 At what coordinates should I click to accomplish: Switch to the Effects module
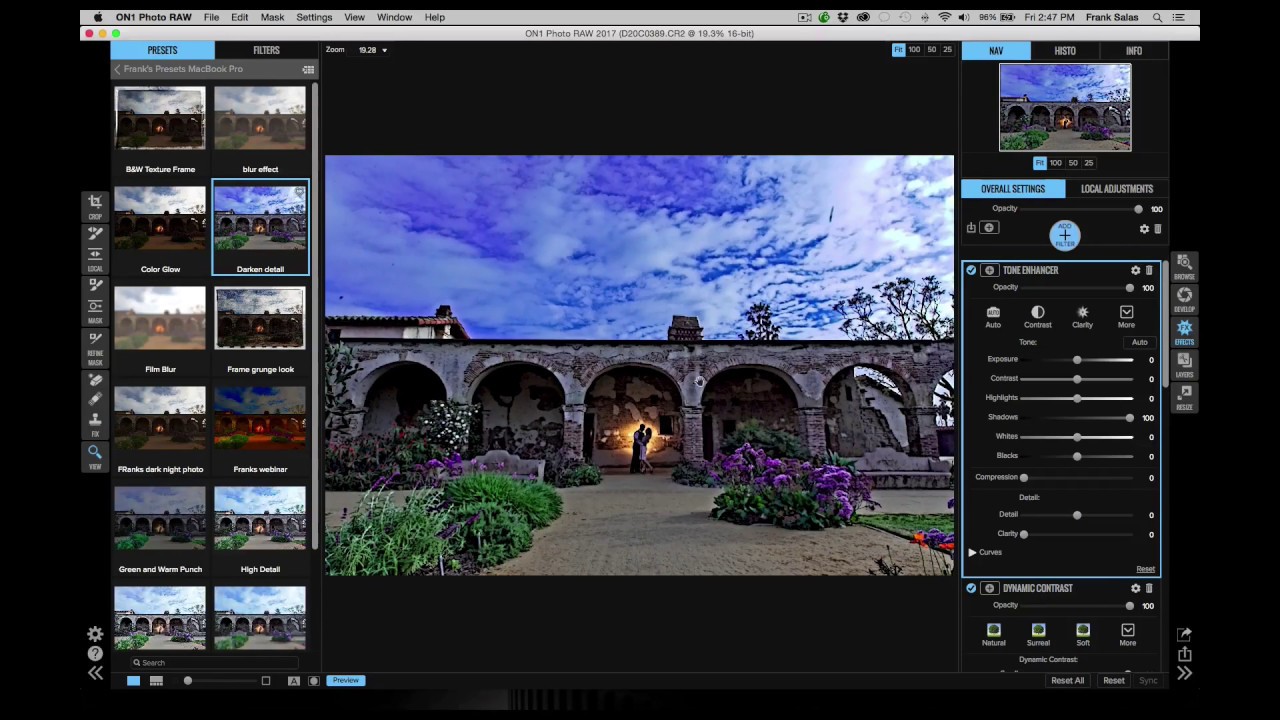[1184, 331]
